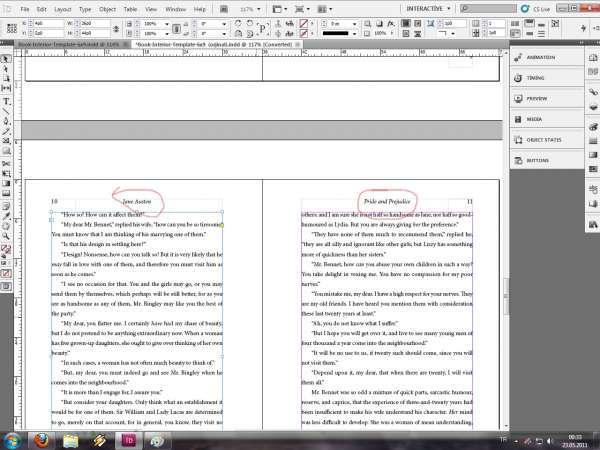
Task: Select the Zoom tool in toolbox
Action: [6, 236]
